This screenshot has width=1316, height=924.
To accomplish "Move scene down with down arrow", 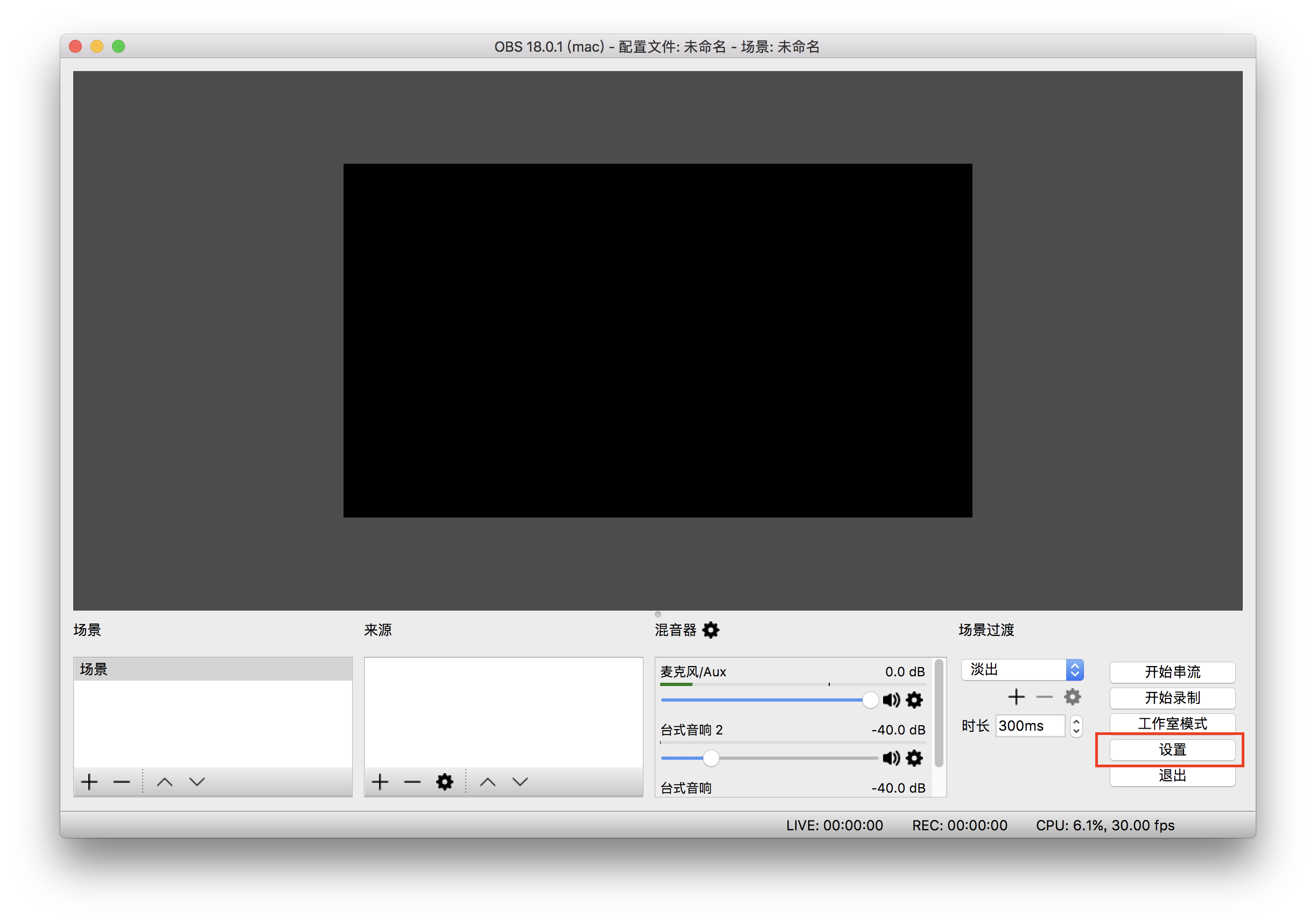I will (x=197, y=782).
